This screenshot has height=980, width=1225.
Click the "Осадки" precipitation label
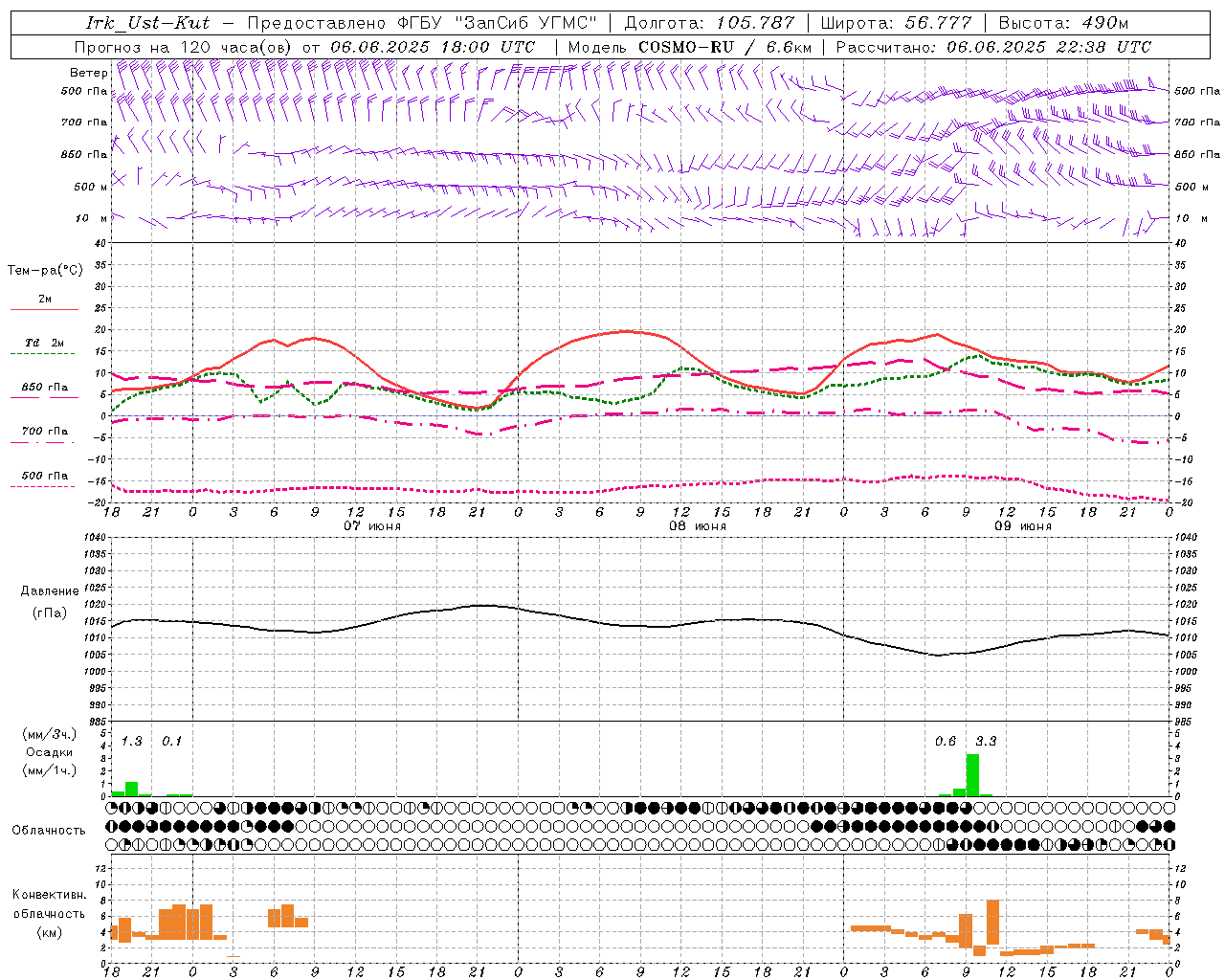click(x=49, y=752)
